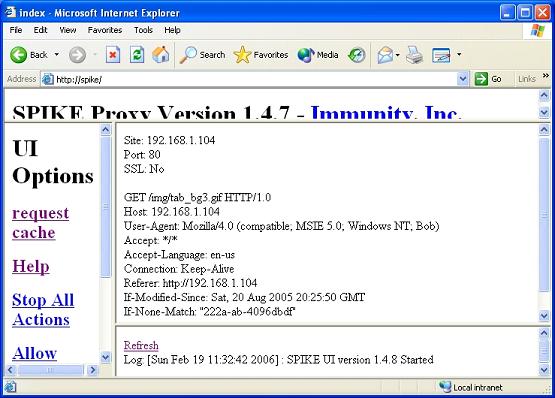
Task: Click the sidebar vertical scrollbar thumb
Action: [105, 207]
